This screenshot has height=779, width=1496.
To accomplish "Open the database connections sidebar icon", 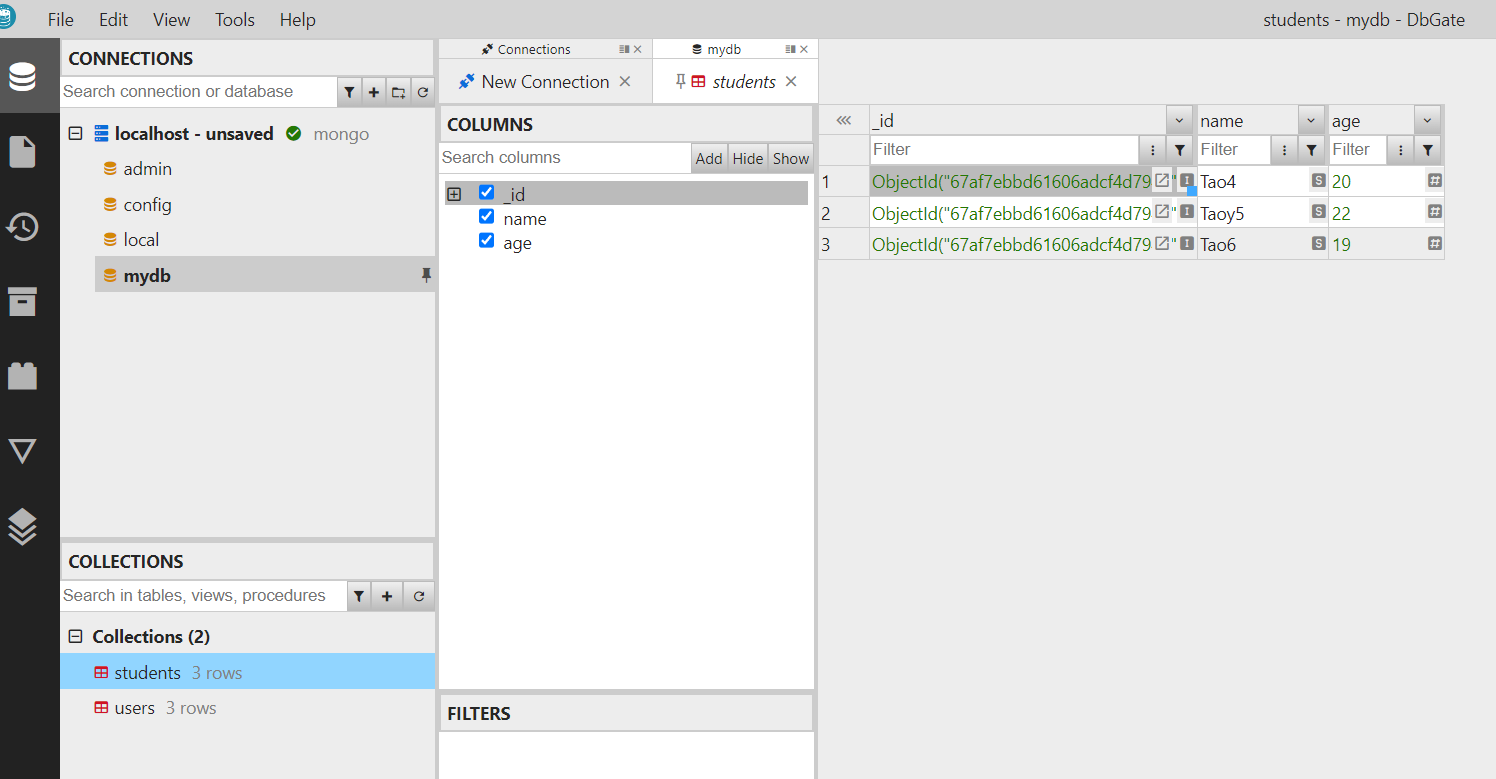I will coord(23,77).
